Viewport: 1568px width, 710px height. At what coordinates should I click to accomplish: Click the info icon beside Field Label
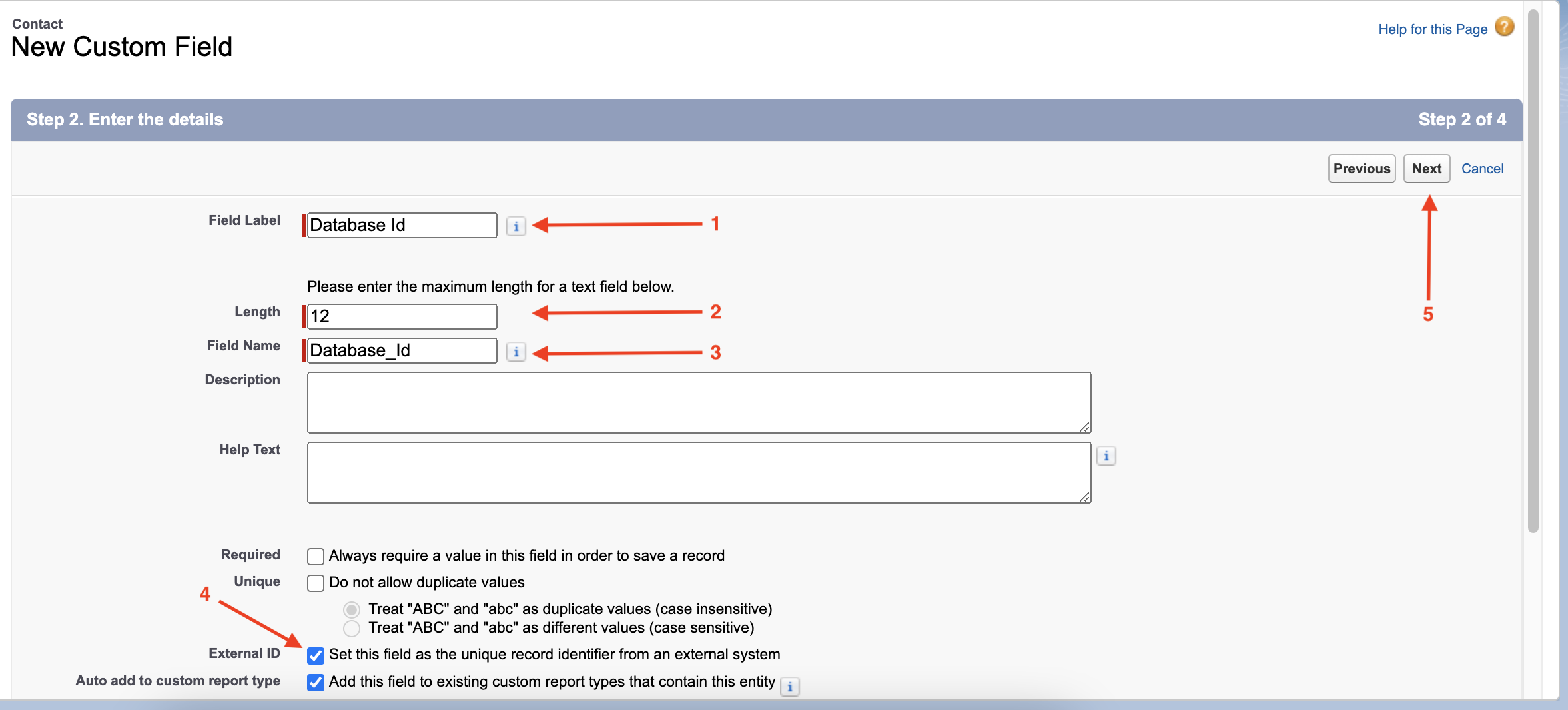pyautogui.click(x=516, y=226)
